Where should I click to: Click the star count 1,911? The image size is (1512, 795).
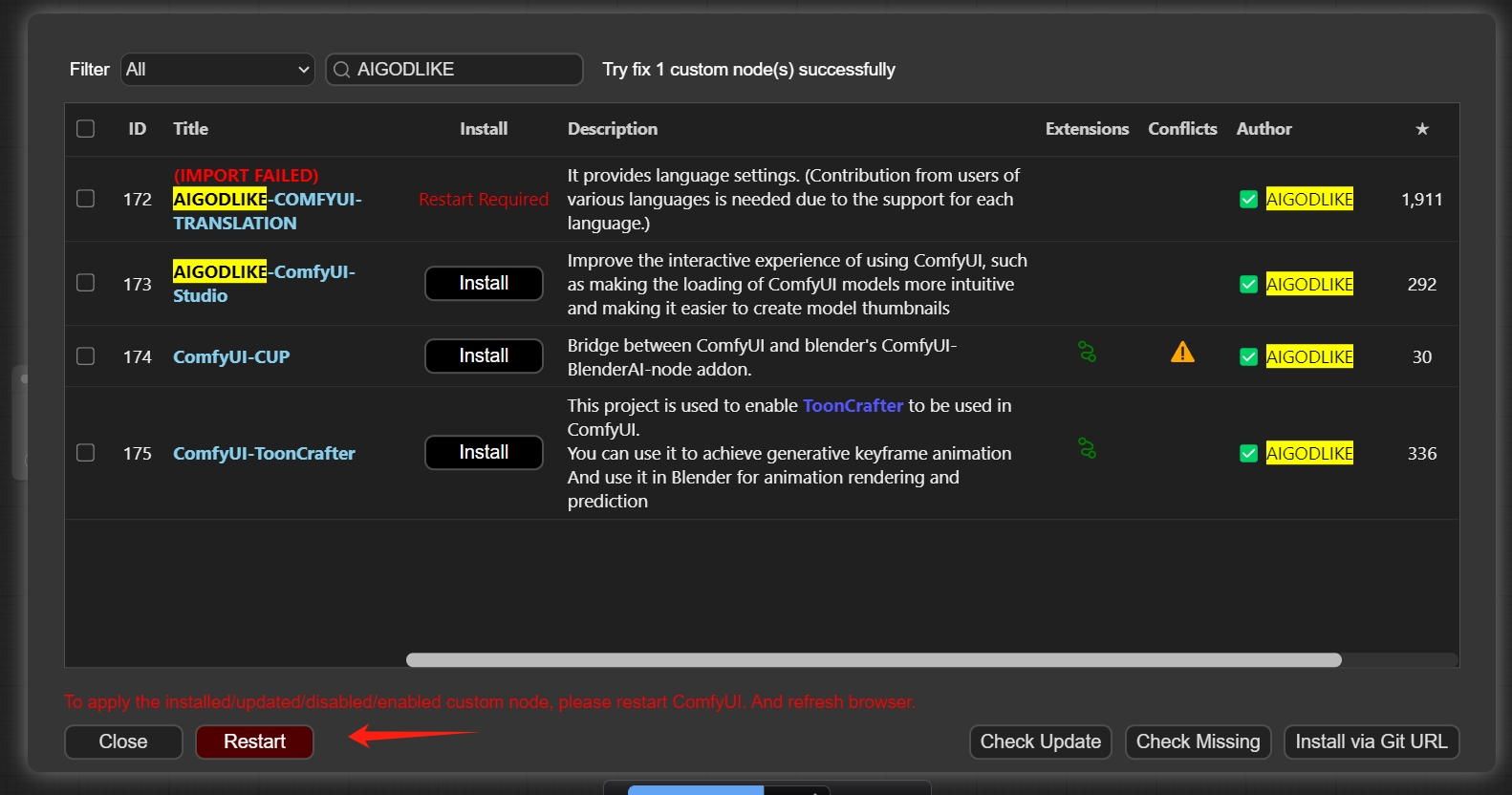pos(1422,200)
